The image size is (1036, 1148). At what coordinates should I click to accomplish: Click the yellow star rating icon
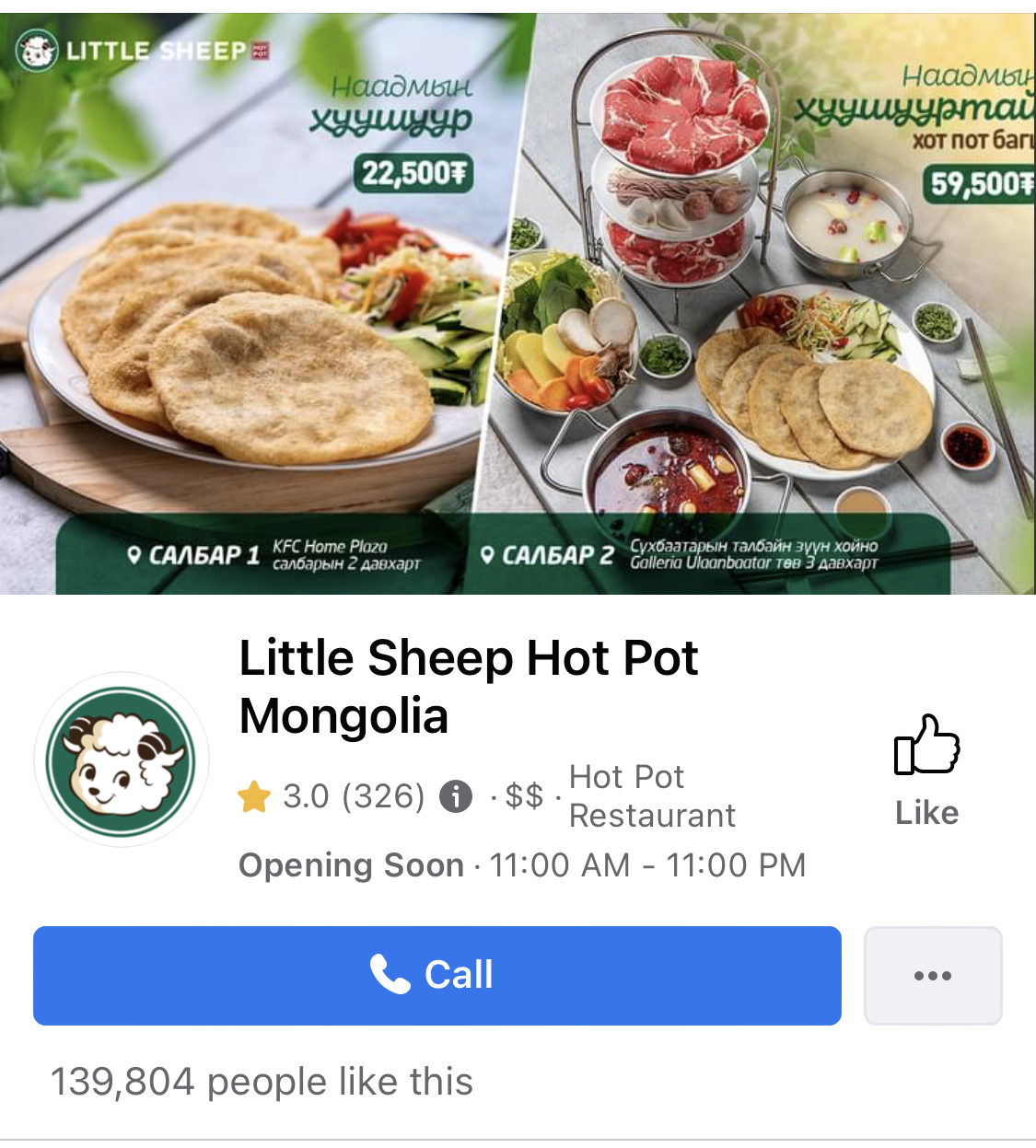(x=254, y=796)
